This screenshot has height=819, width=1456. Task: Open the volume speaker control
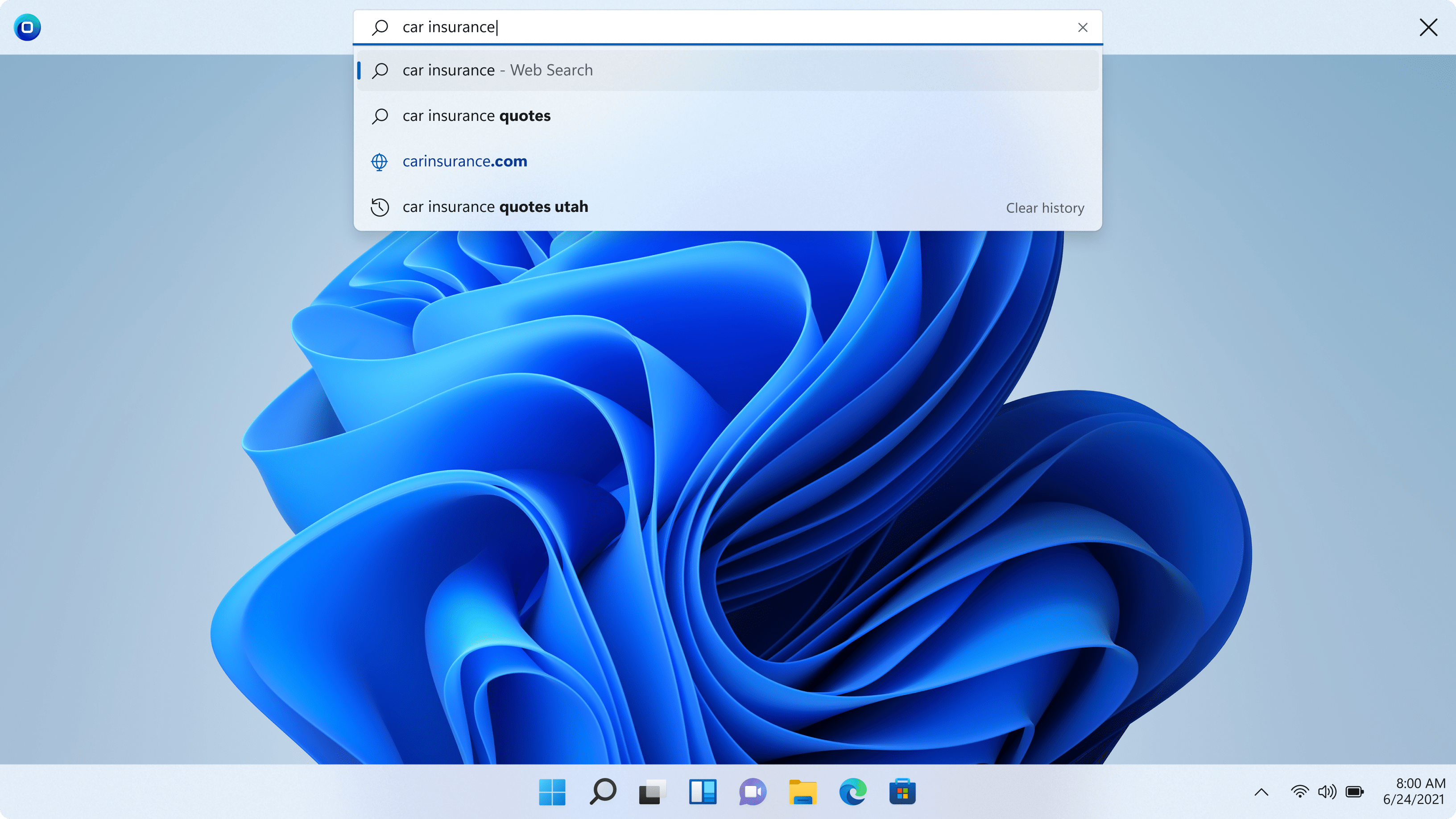(x=1327, y=791)
